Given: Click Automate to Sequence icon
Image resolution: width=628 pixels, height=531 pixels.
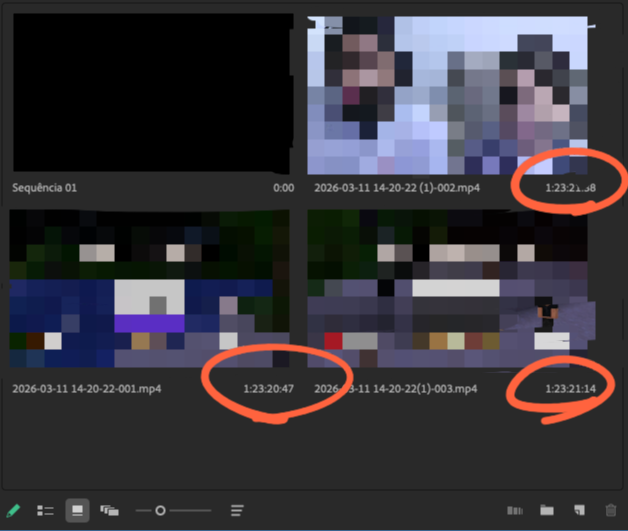Looking at the screenshot, I should tap(515, 511).
